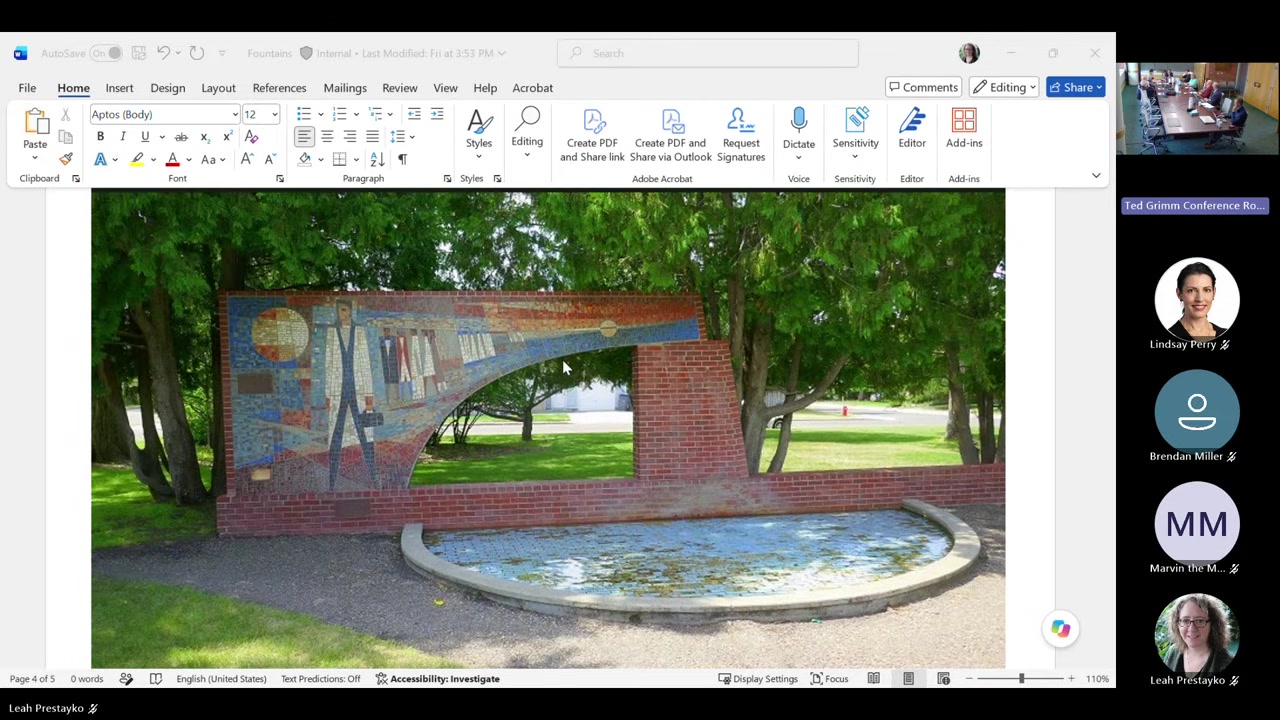This screenshot has width=1280, height=720.
Task: Show paragraph marks with pilcrow icon
Action: point(402,159)
